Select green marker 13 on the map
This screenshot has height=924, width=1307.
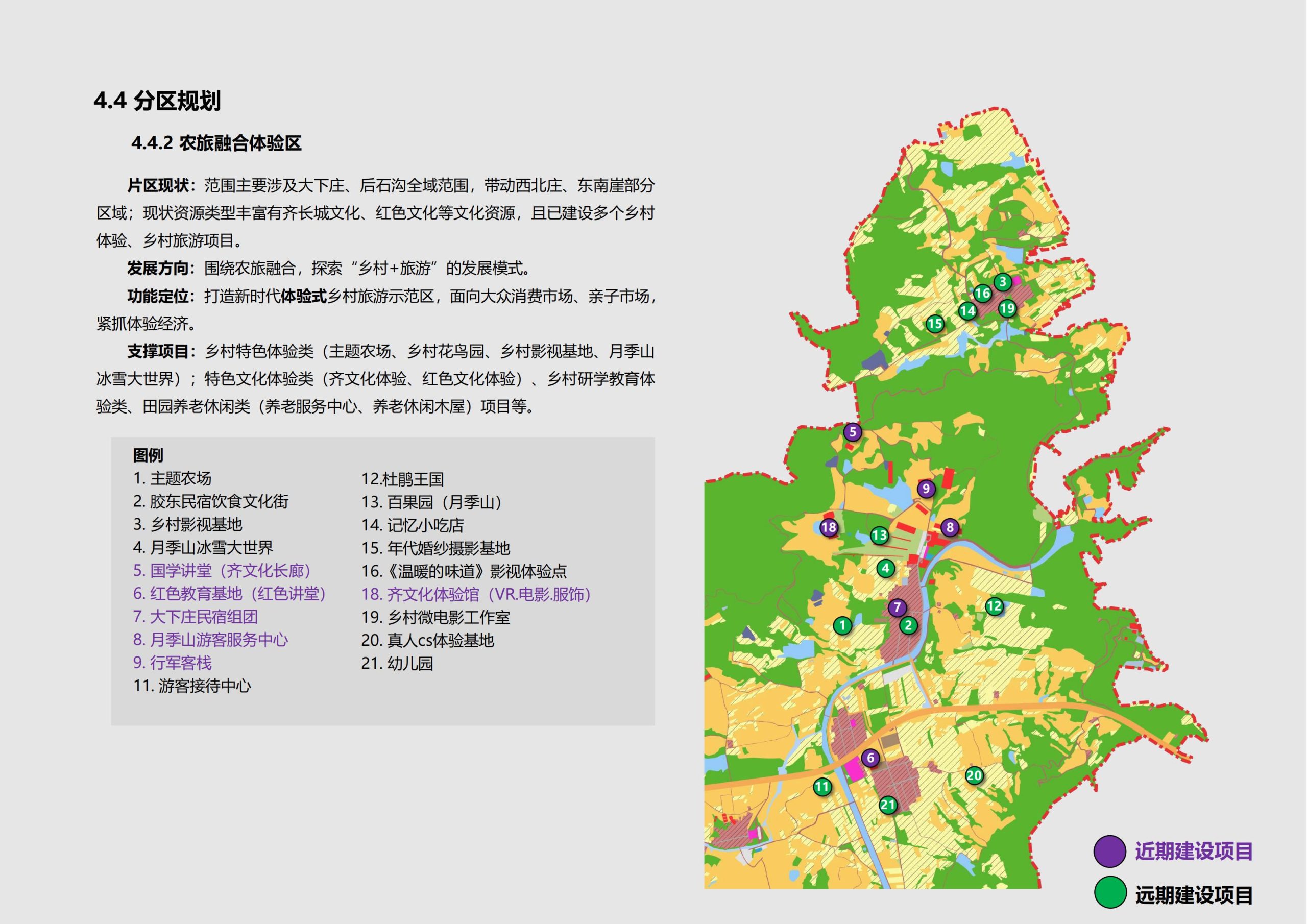tap(880, 535)
